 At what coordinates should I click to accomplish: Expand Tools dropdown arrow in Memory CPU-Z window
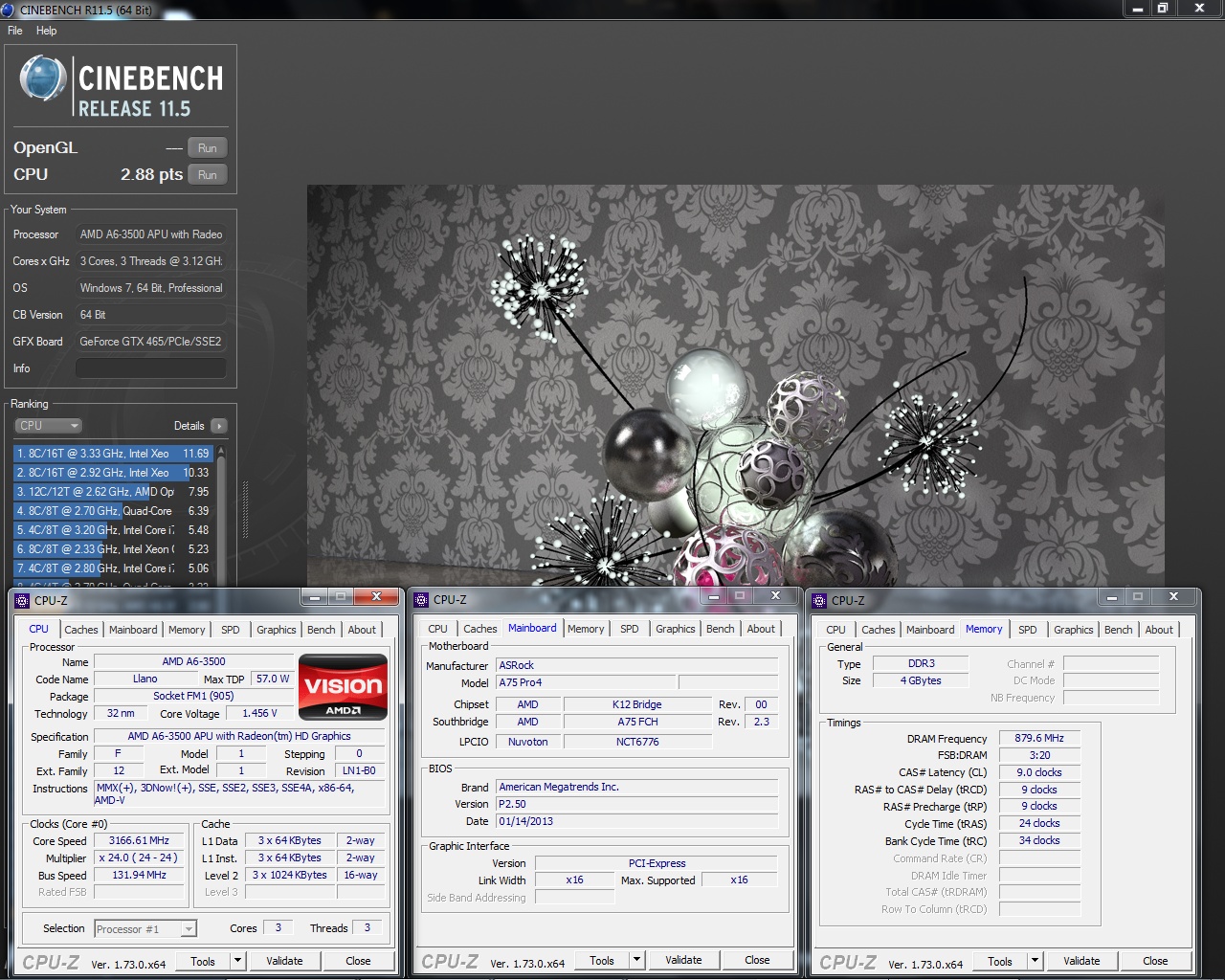1036,961
